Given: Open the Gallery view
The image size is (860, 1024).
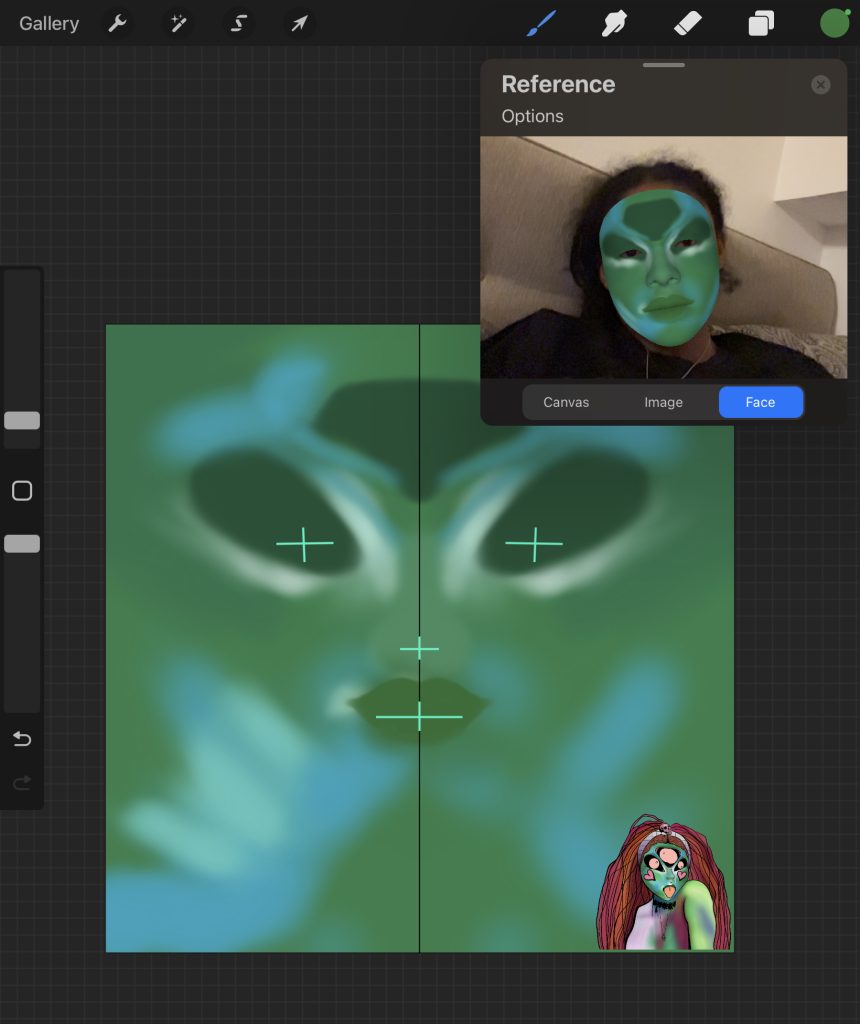Looking at the screenshot, I should click(49, 24).
